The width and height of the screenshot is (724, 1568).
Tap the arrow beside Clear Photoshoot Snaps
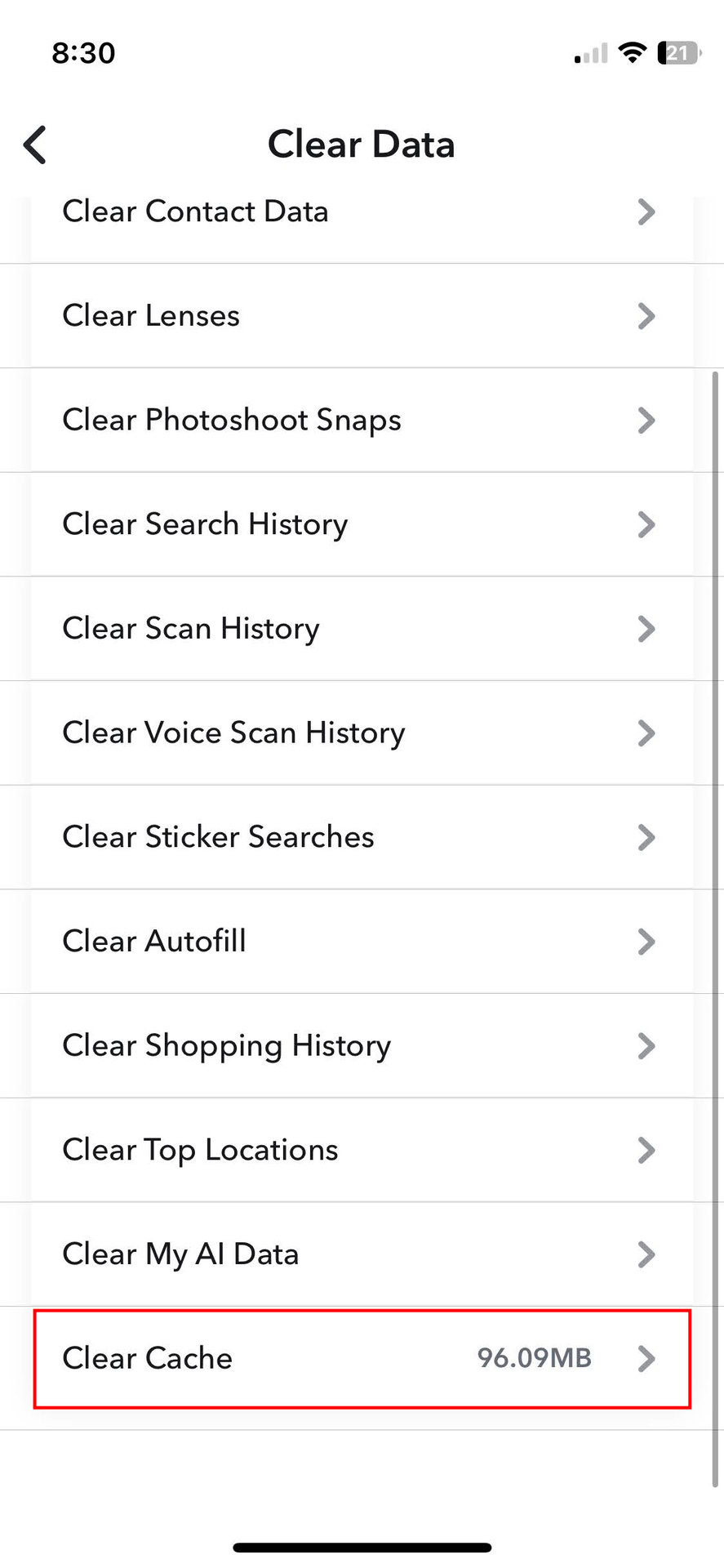coord(646,421)
